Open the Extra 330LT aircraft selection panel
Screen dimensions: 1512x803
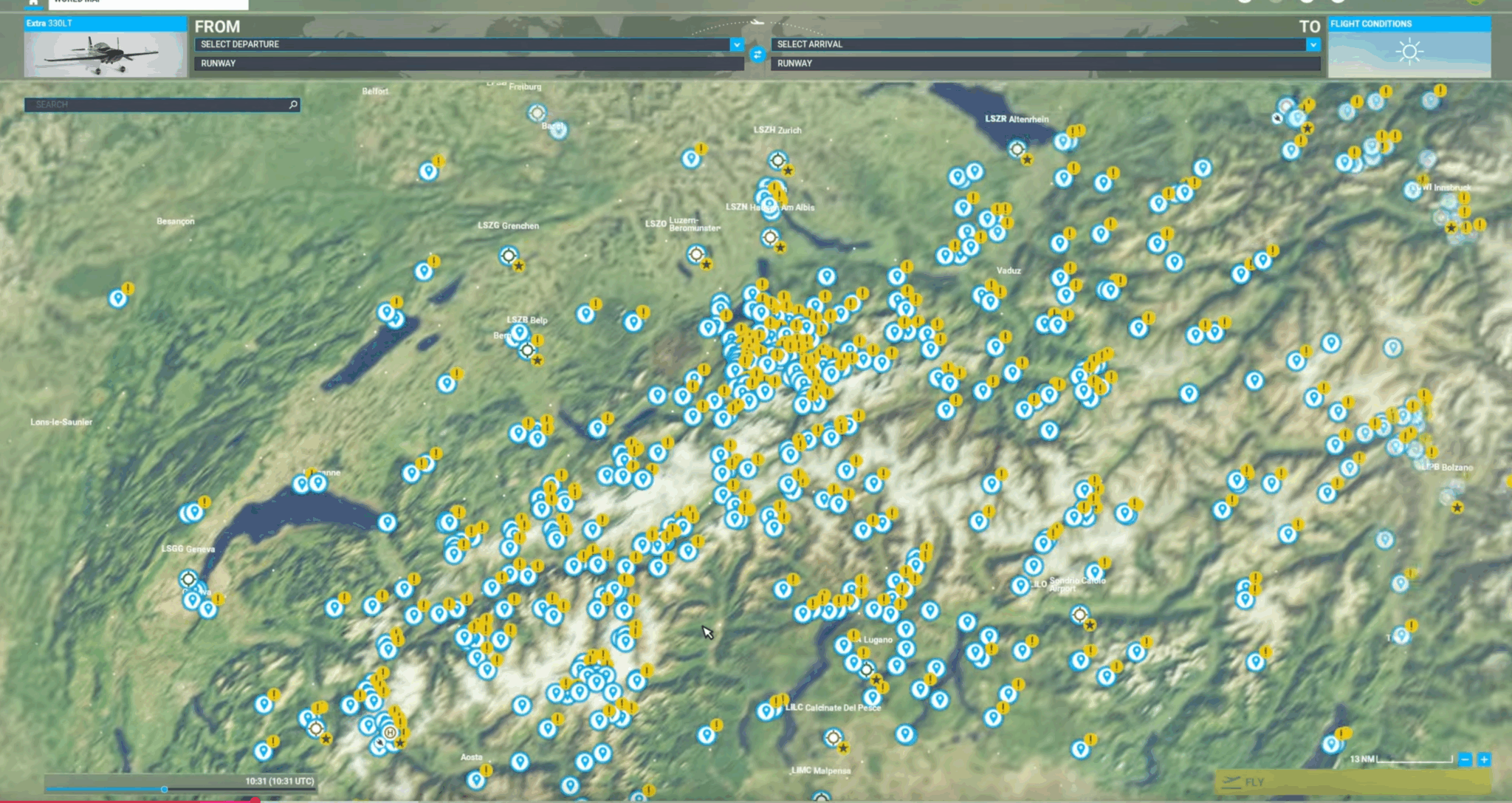105,48
